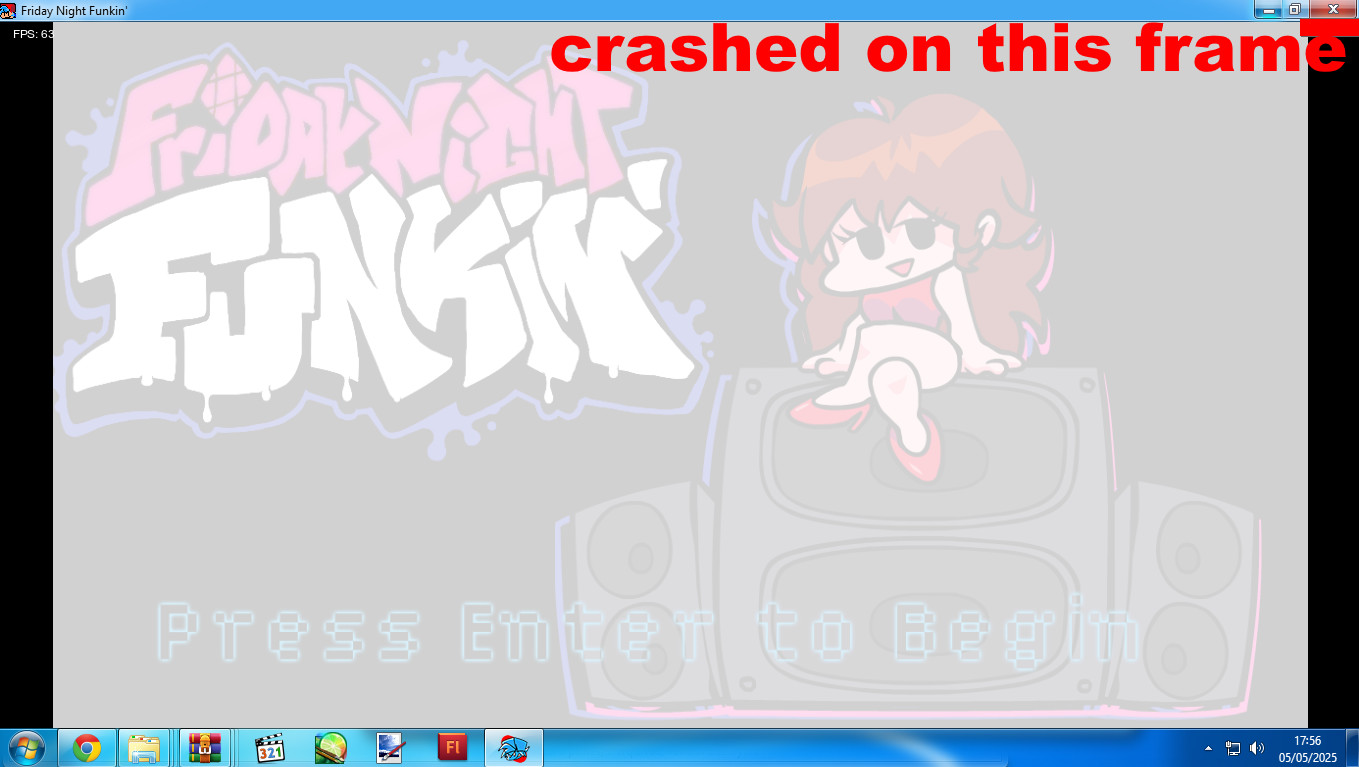
Task: Open the lime slice app in taskbar
Action: click(x=330, y=748)
